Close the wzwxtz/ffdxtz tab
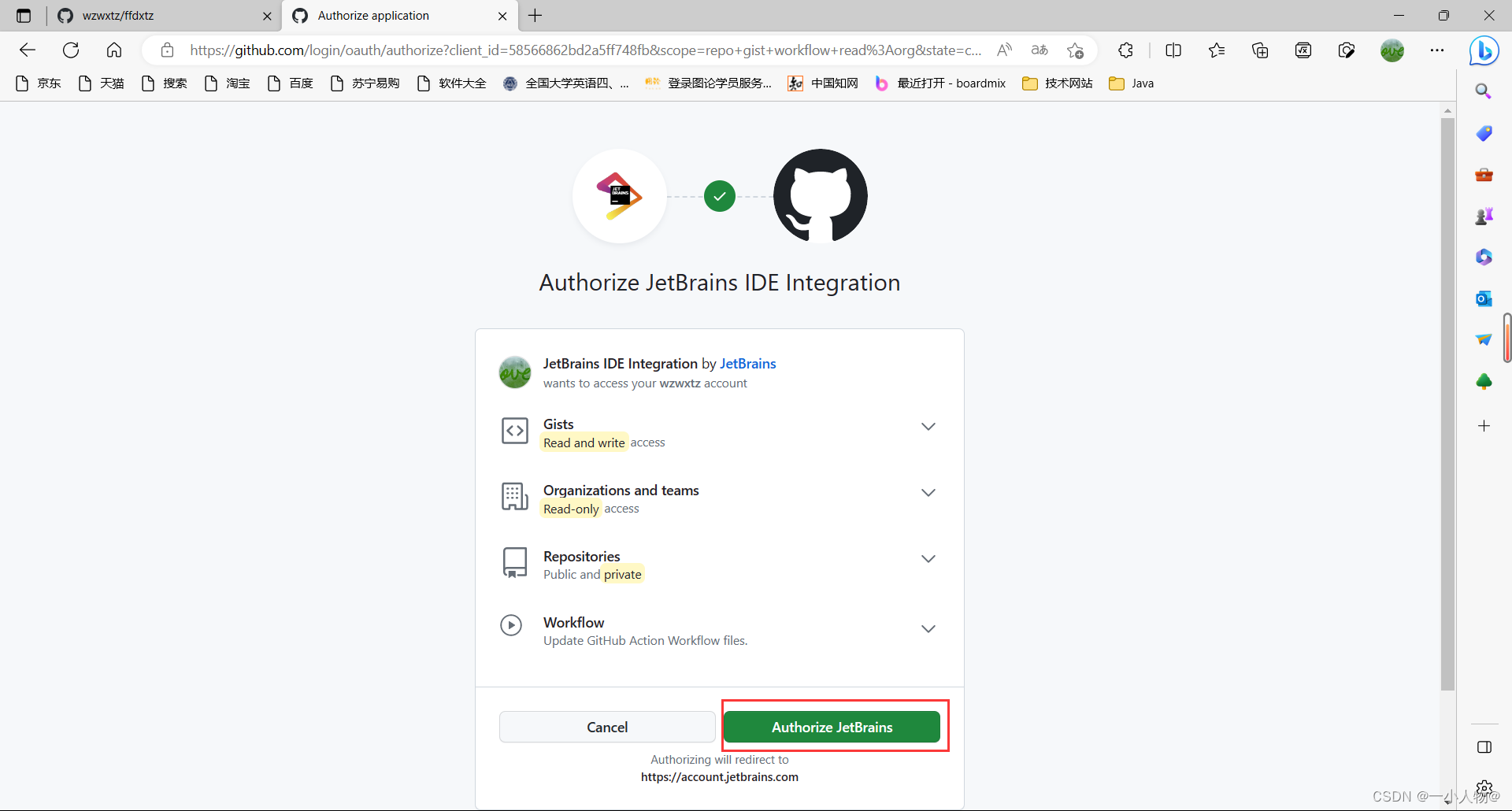 click(267, 16)
